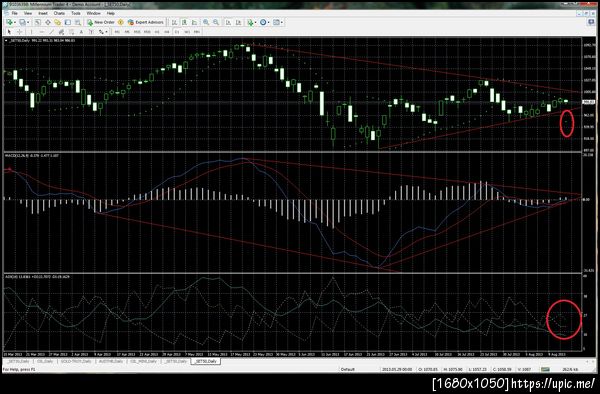This screenshot has width=600, height=394.
Task: Toggle the Expert Advisors button
Action: 146,22
